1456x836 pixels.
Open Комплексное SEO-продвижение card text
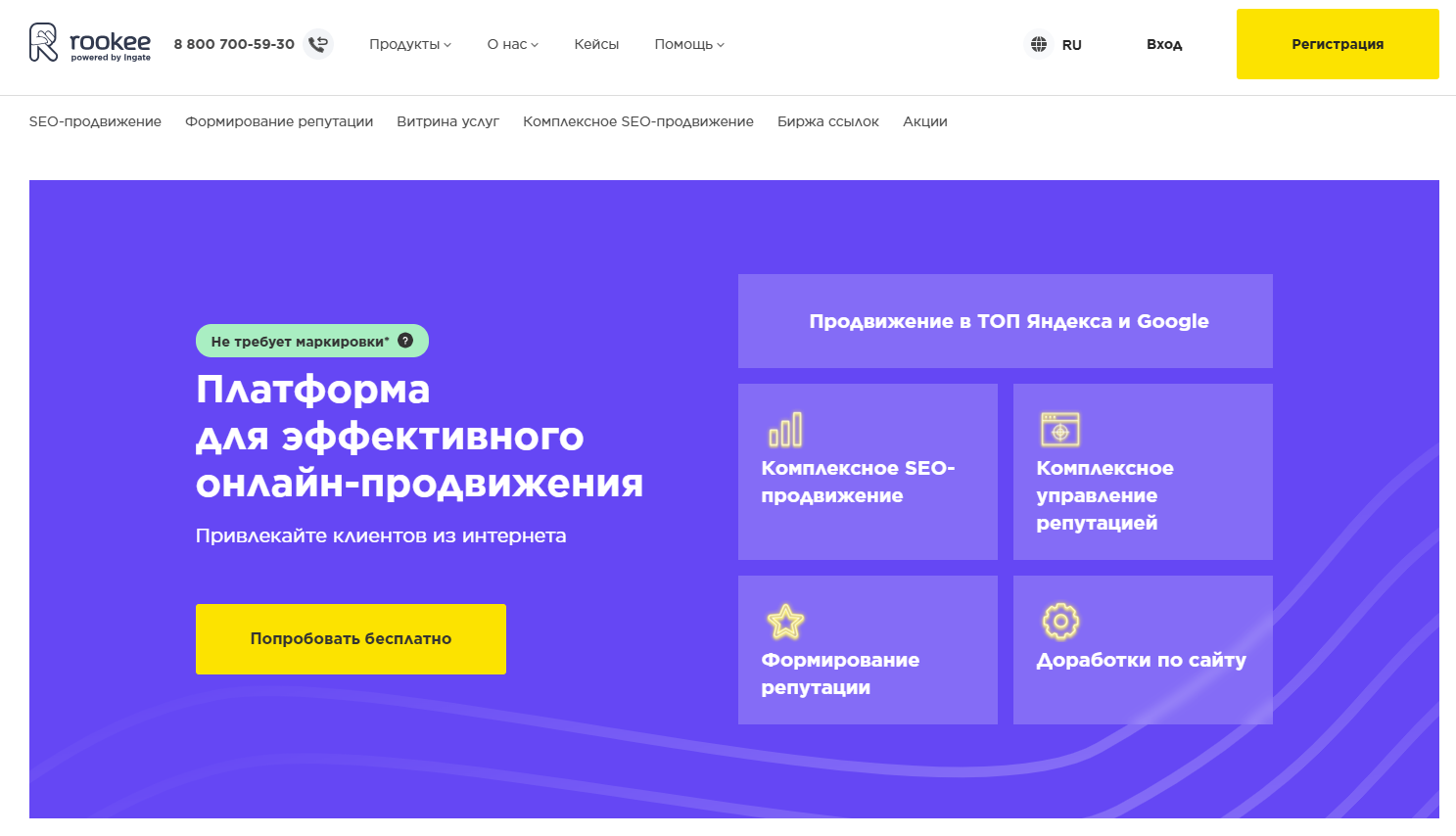(858, 482)
